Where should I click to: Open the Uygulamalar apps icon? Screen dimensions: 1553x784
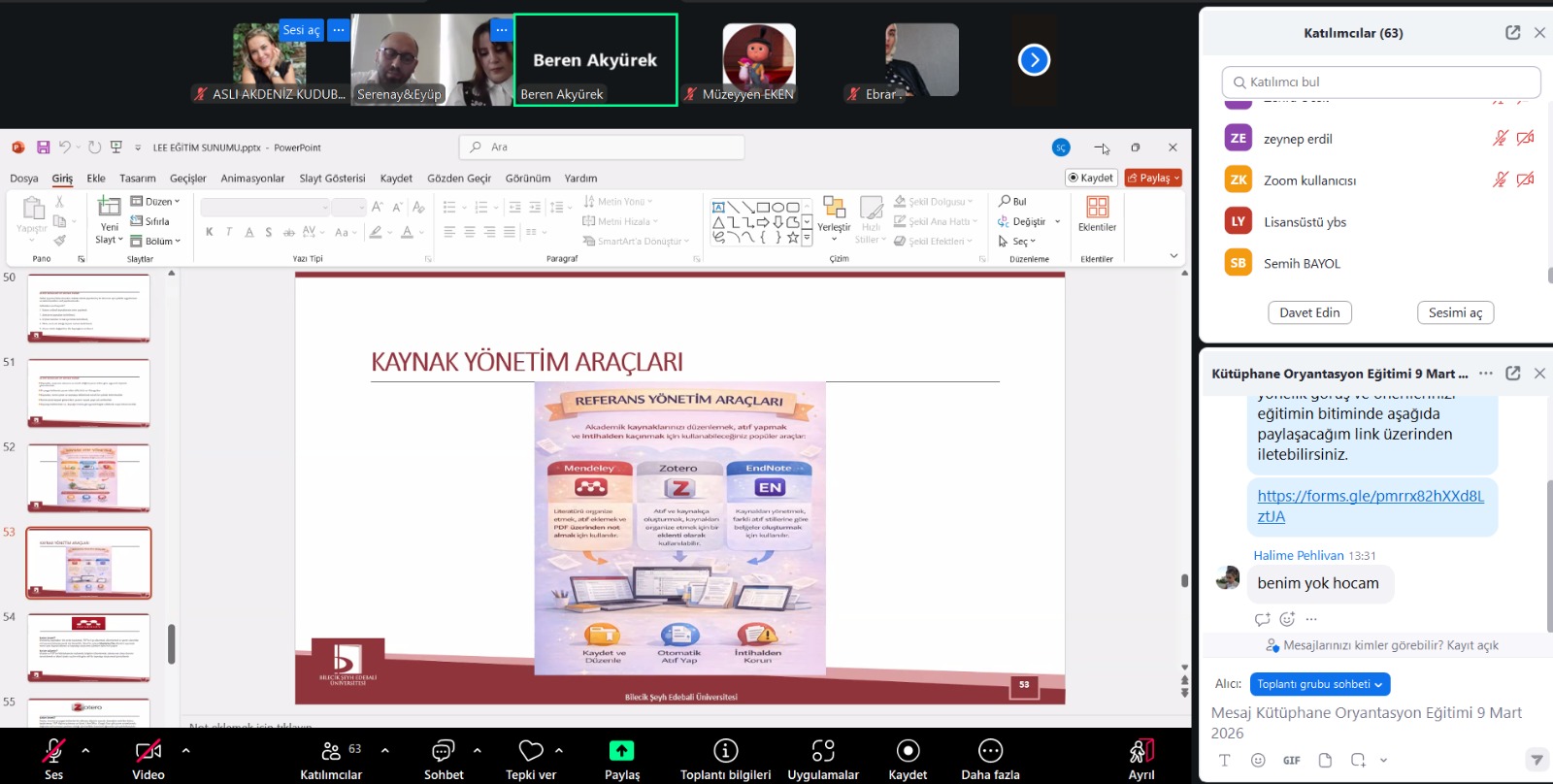[x=823, y=751]
